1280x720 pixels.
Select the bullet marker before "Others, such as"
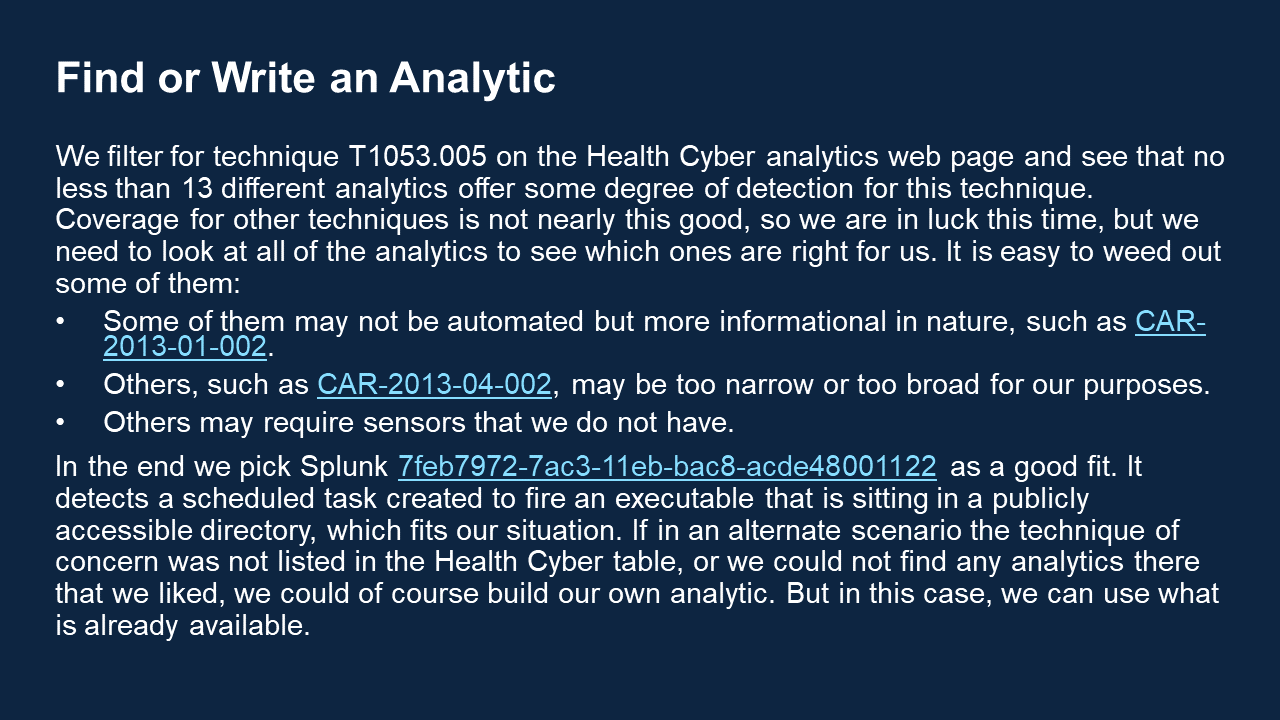[x=61, y=385]
